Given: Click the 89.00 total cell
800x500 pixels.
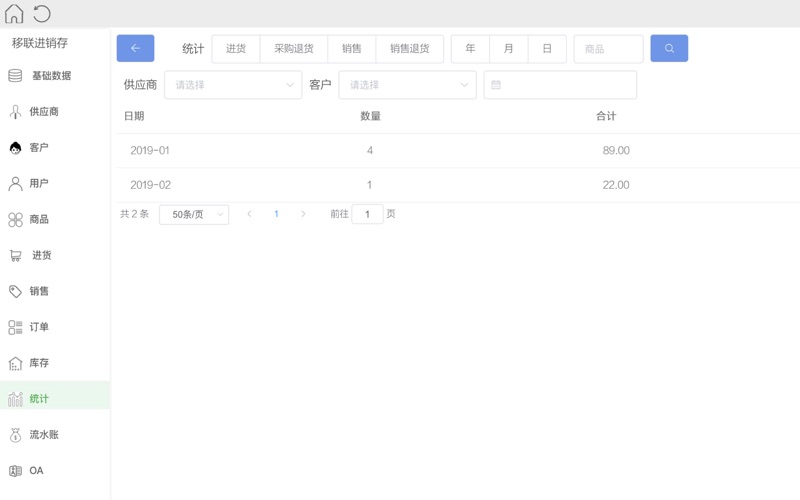Looking at the screenshot, I should pos(616,151).
